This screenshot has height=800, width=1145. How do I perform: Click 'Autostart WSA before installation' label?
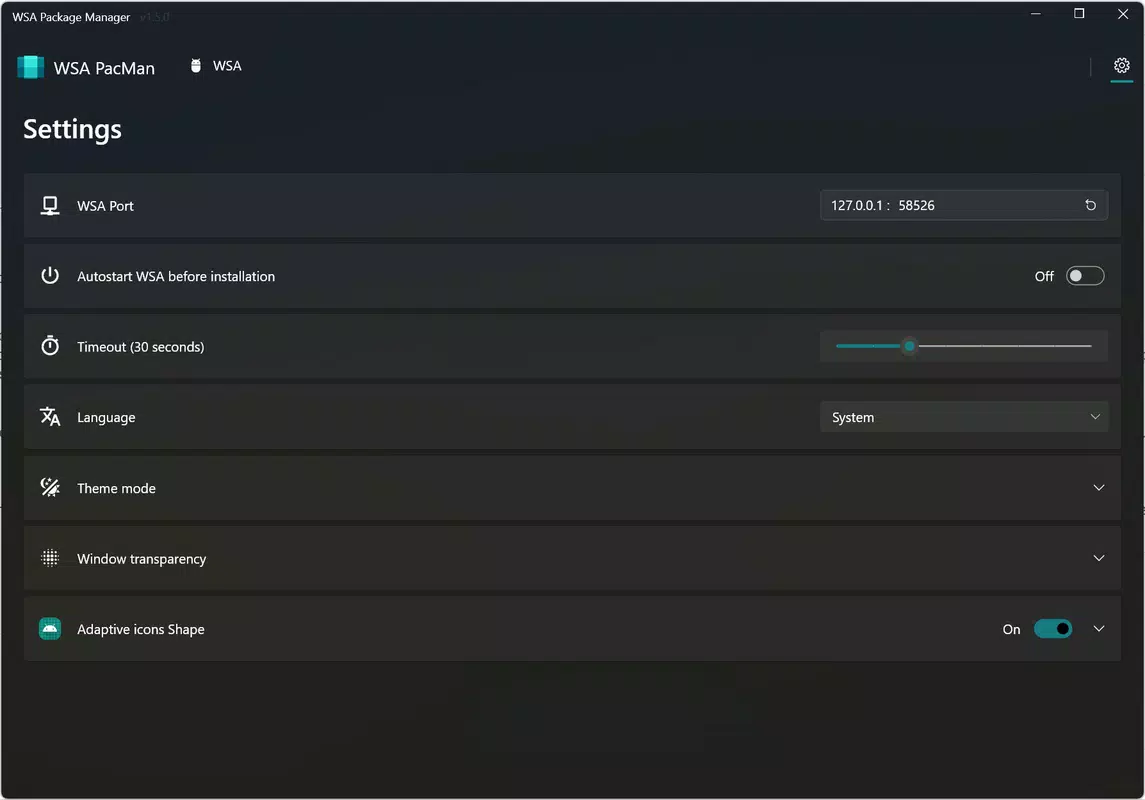click(x=176, y=277)
